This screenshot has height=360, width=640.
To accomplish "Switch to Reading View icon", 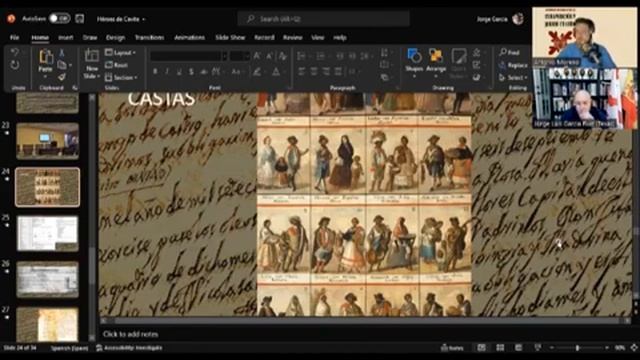I will [518, 348].
